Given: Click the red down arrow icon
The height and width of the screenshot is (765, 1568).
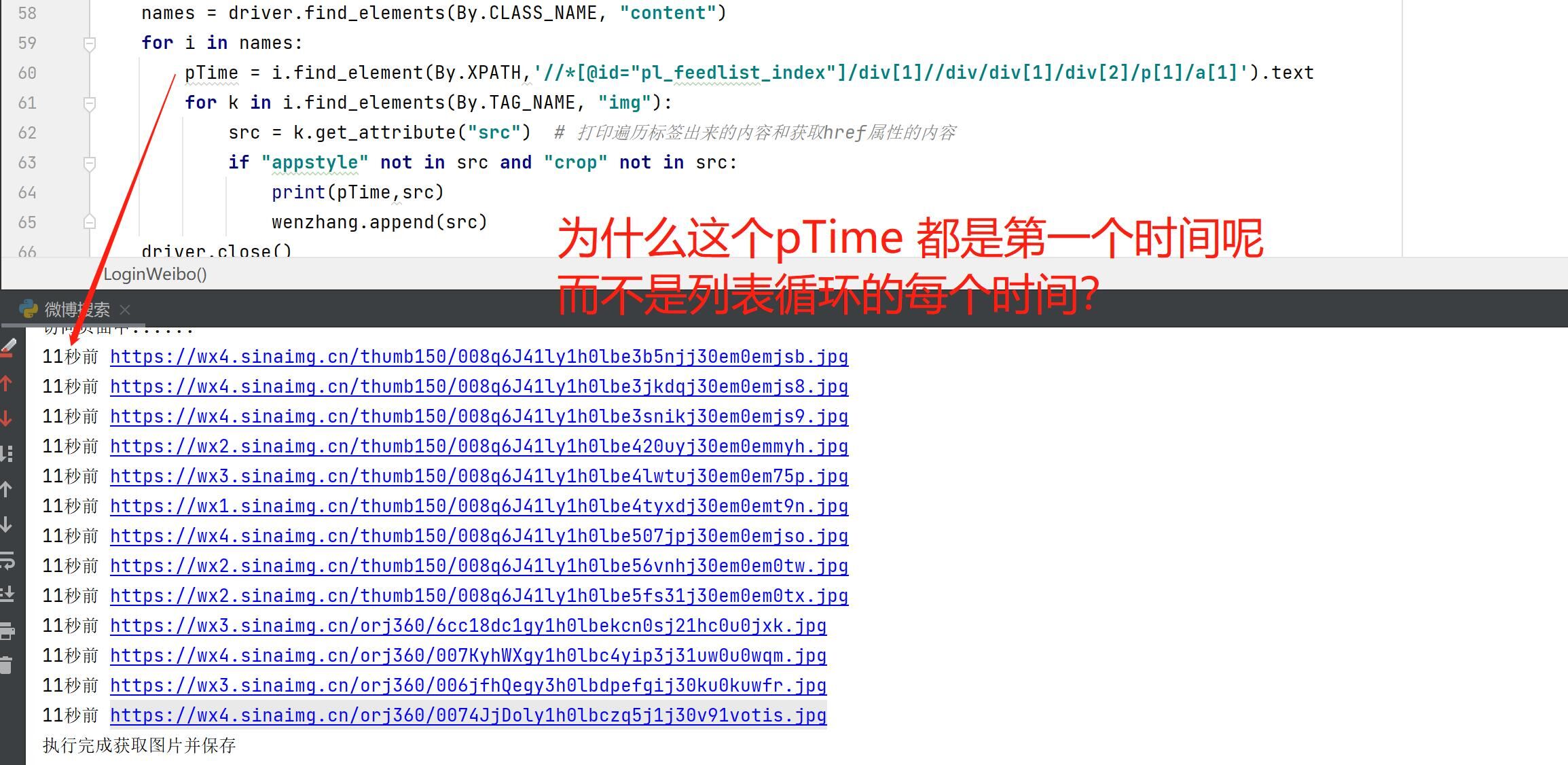Looking at the screenshot, I should click(7, 419).
